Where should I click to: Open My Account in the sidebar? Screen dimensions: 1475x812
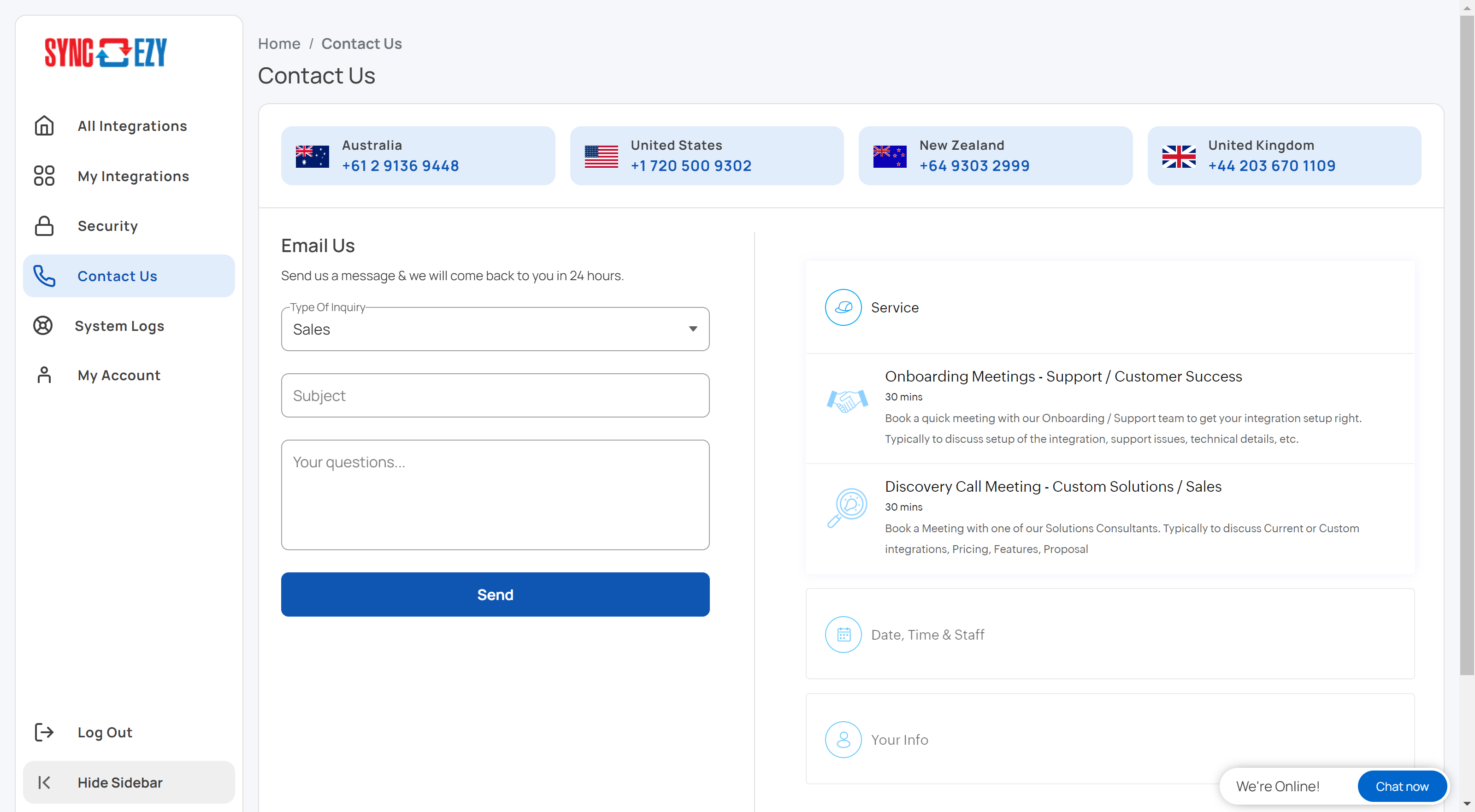[x=129, y=375]
